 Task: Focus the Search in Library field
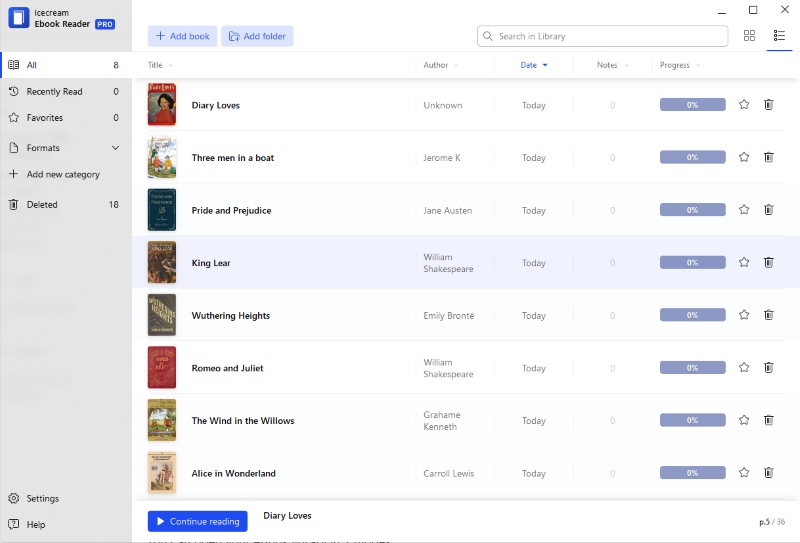click(602, 36)
